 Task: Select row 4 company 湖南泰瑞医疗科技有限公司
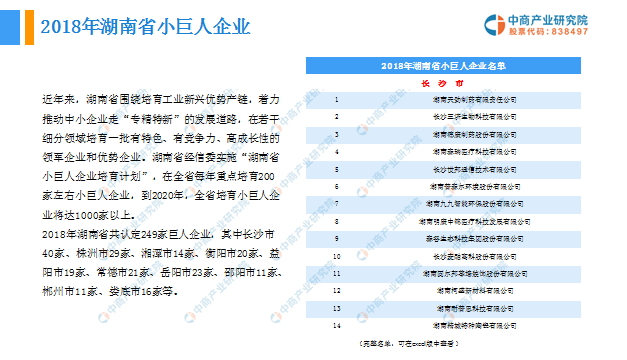[474, 152]
